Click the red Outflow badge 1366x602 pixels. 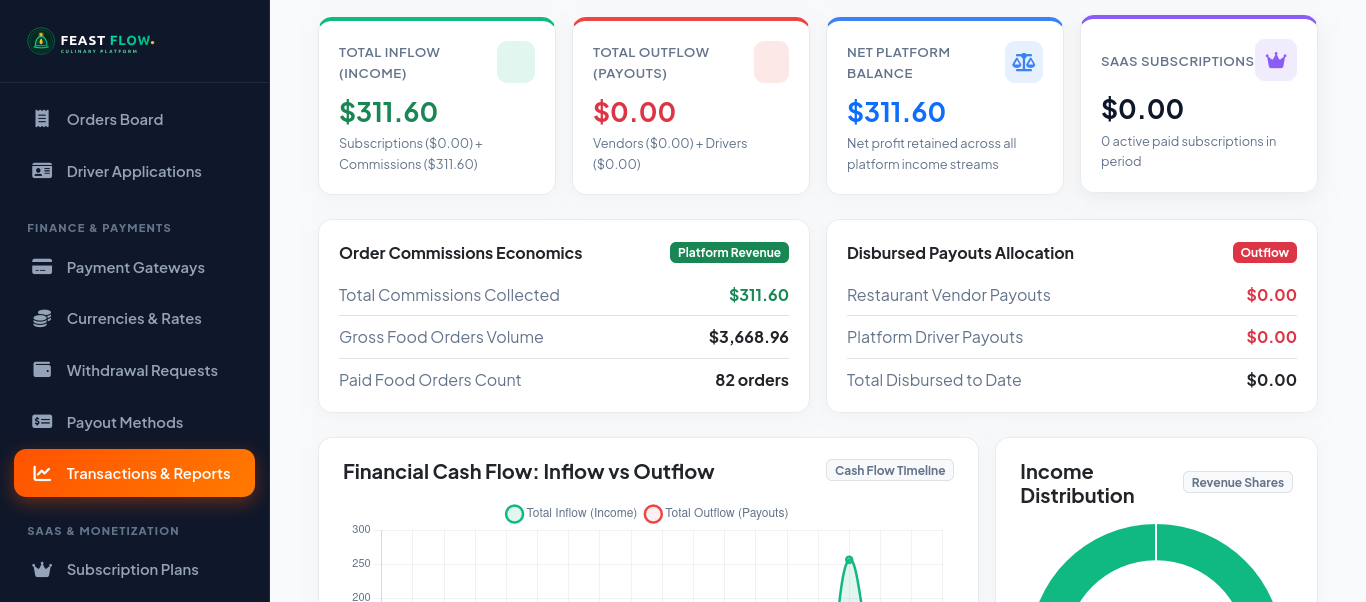point(1264,253)
